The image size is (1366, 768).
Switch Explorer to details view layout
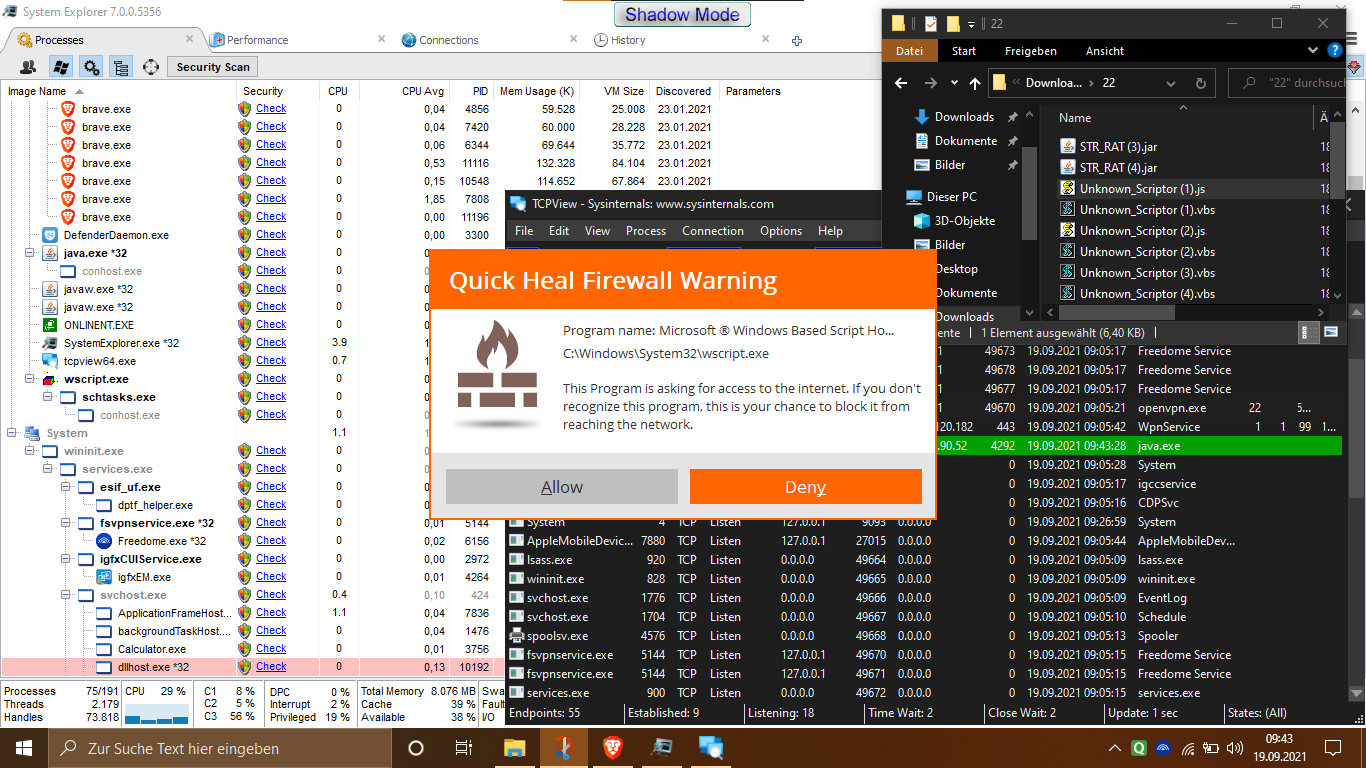[x=1307, y=332]
